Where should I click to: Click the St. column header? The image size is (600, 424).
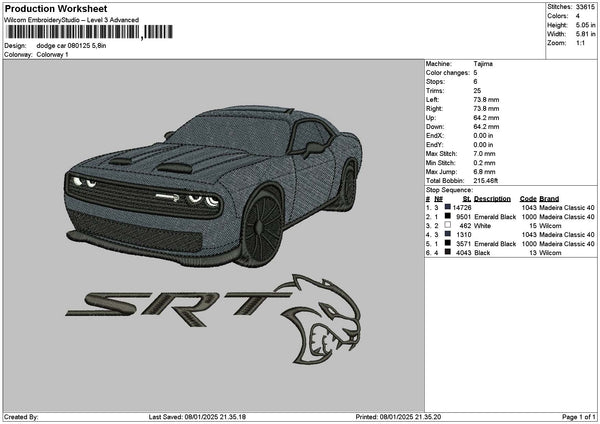click(466, 197)
